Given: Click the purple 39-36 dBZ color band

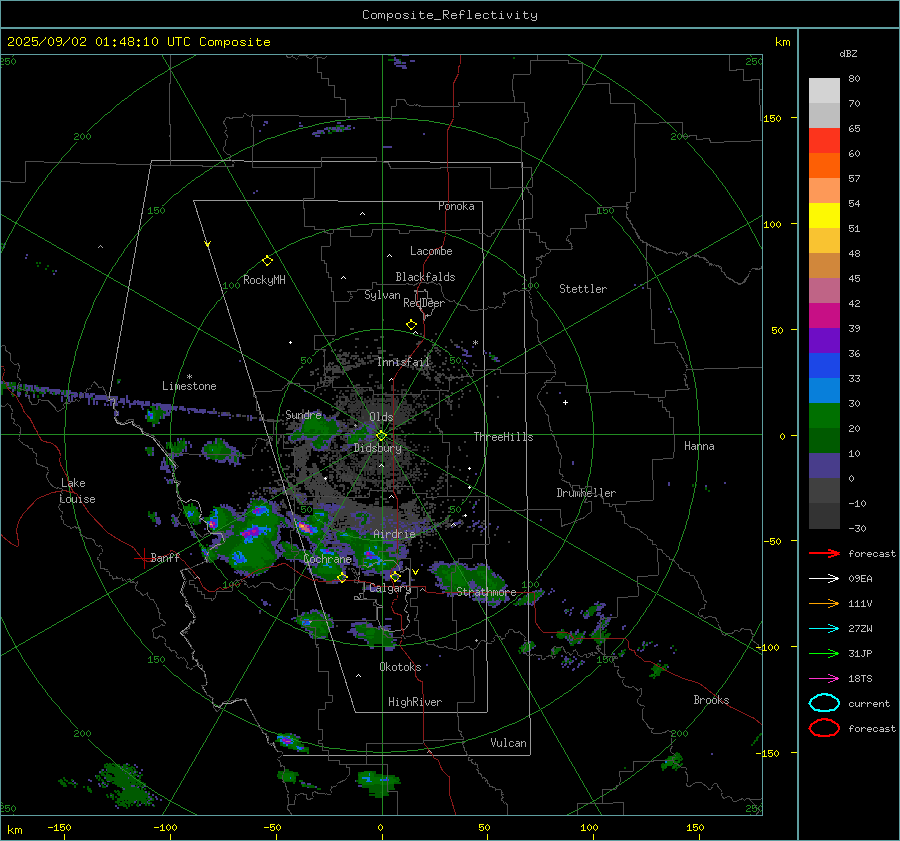Looking at the screenshot, I should tap(824, 340).
